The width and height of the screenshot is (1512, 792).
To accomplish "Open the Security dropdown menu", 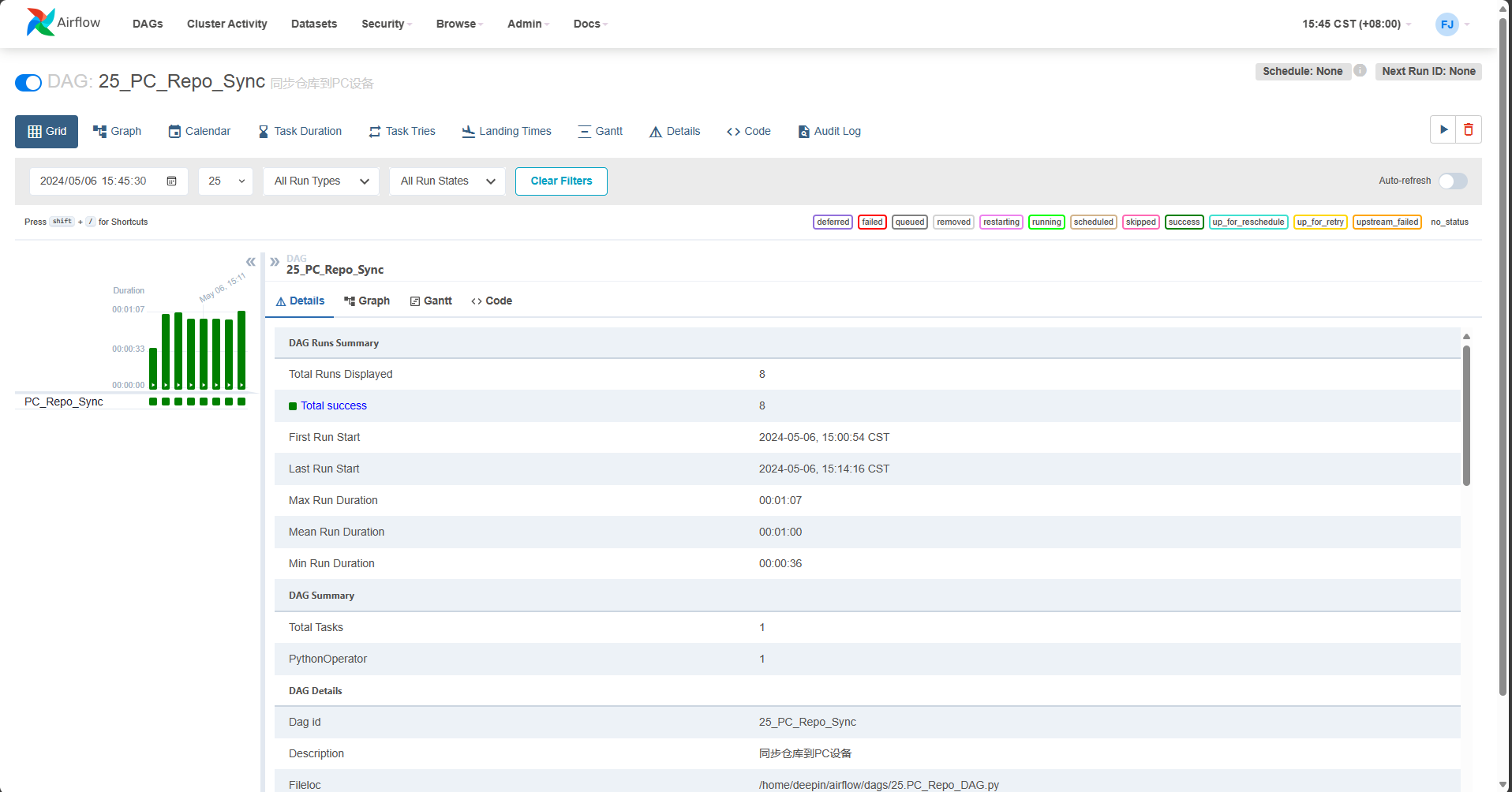I will [387, 24].
